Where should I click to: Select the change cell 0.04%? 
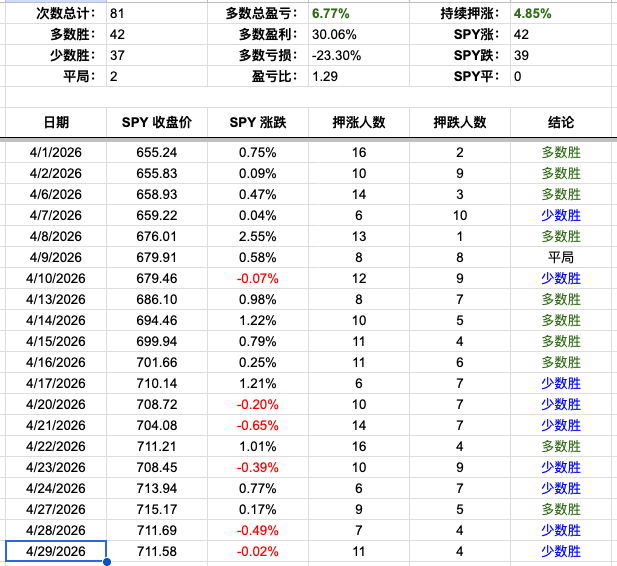[258, 215]
